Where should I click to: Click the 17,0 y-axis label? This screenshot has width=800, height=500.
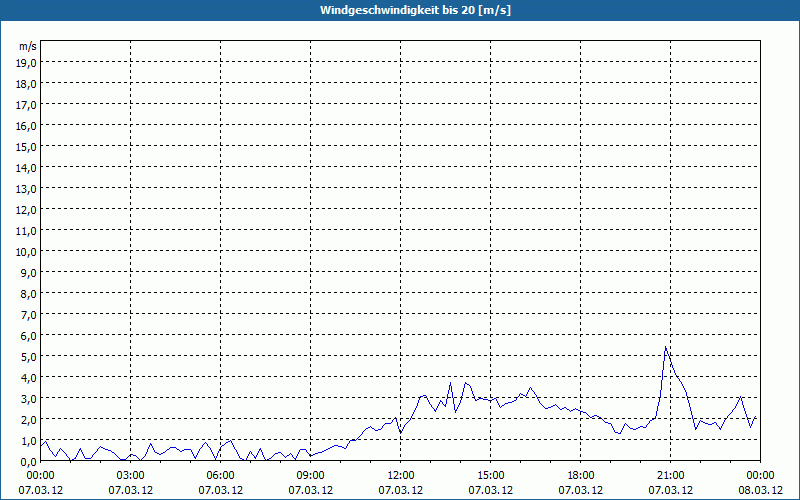pyautogui.click(x=26, y=105)
